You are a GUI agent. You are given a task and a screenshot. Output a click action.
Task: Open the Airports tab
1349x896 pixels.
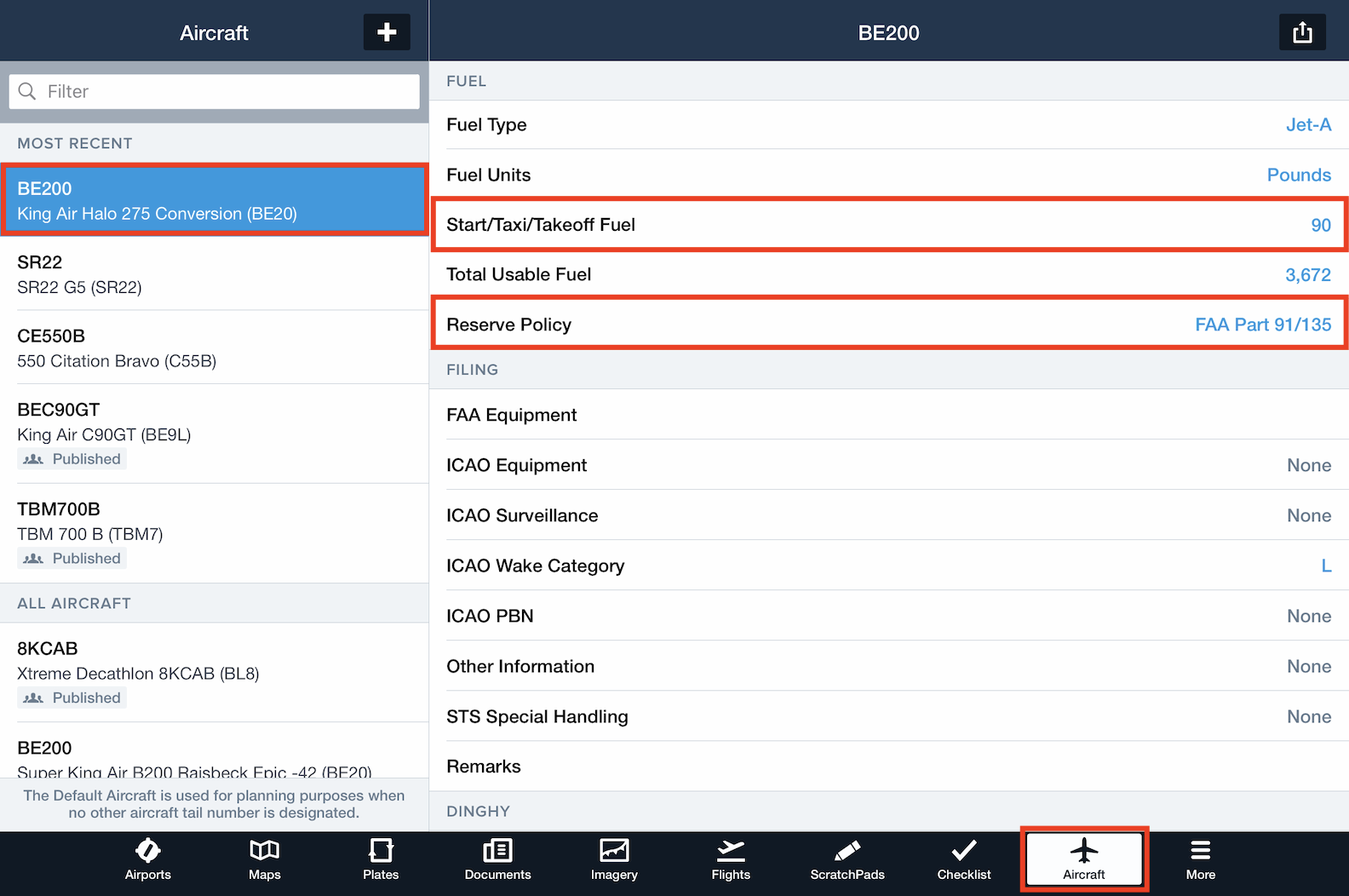[148, 860]
